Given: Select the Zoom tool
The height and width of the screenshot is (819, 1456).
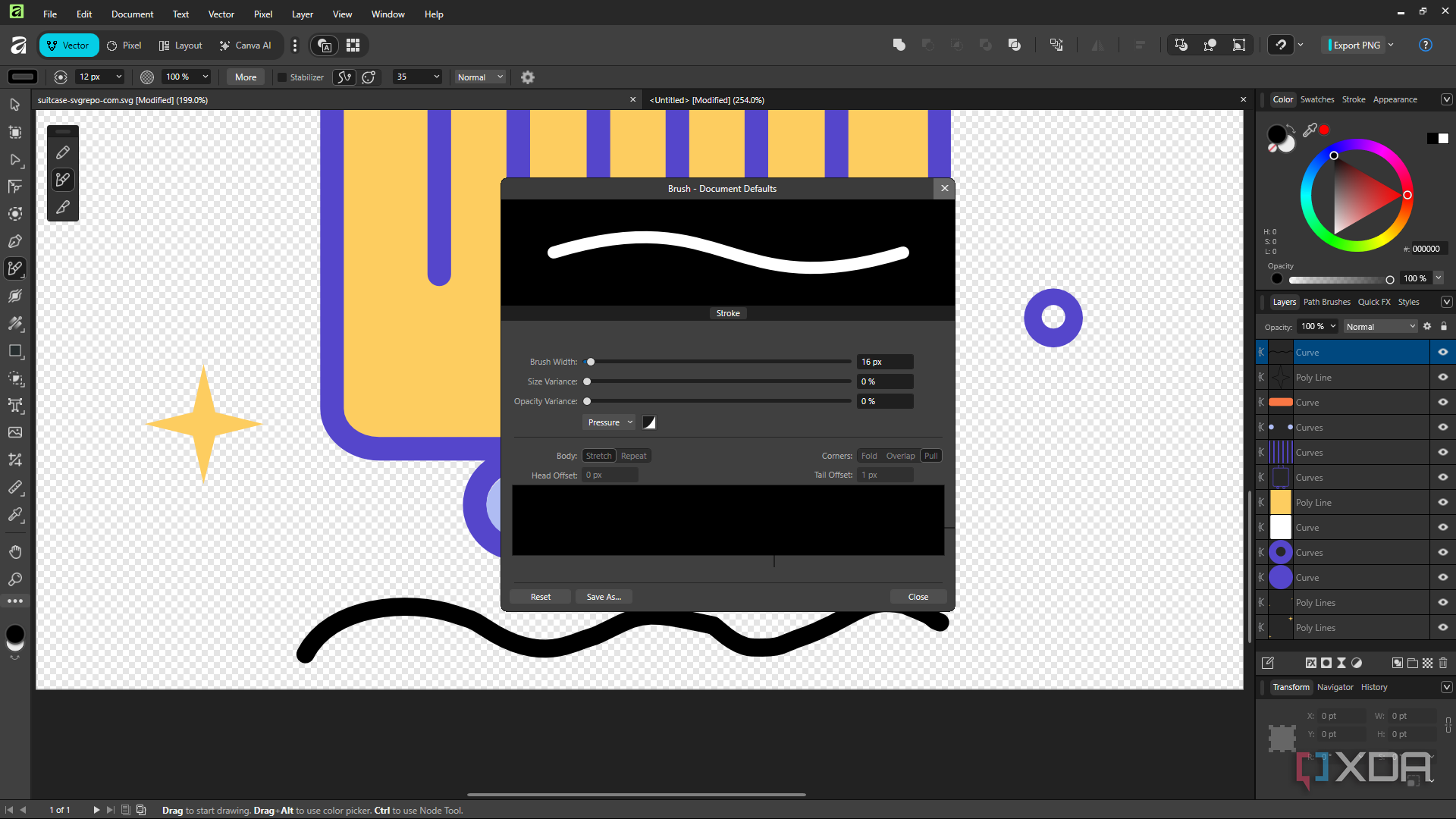Looking at the screenshot, I should pyautogui.click(x=14, y=579).
